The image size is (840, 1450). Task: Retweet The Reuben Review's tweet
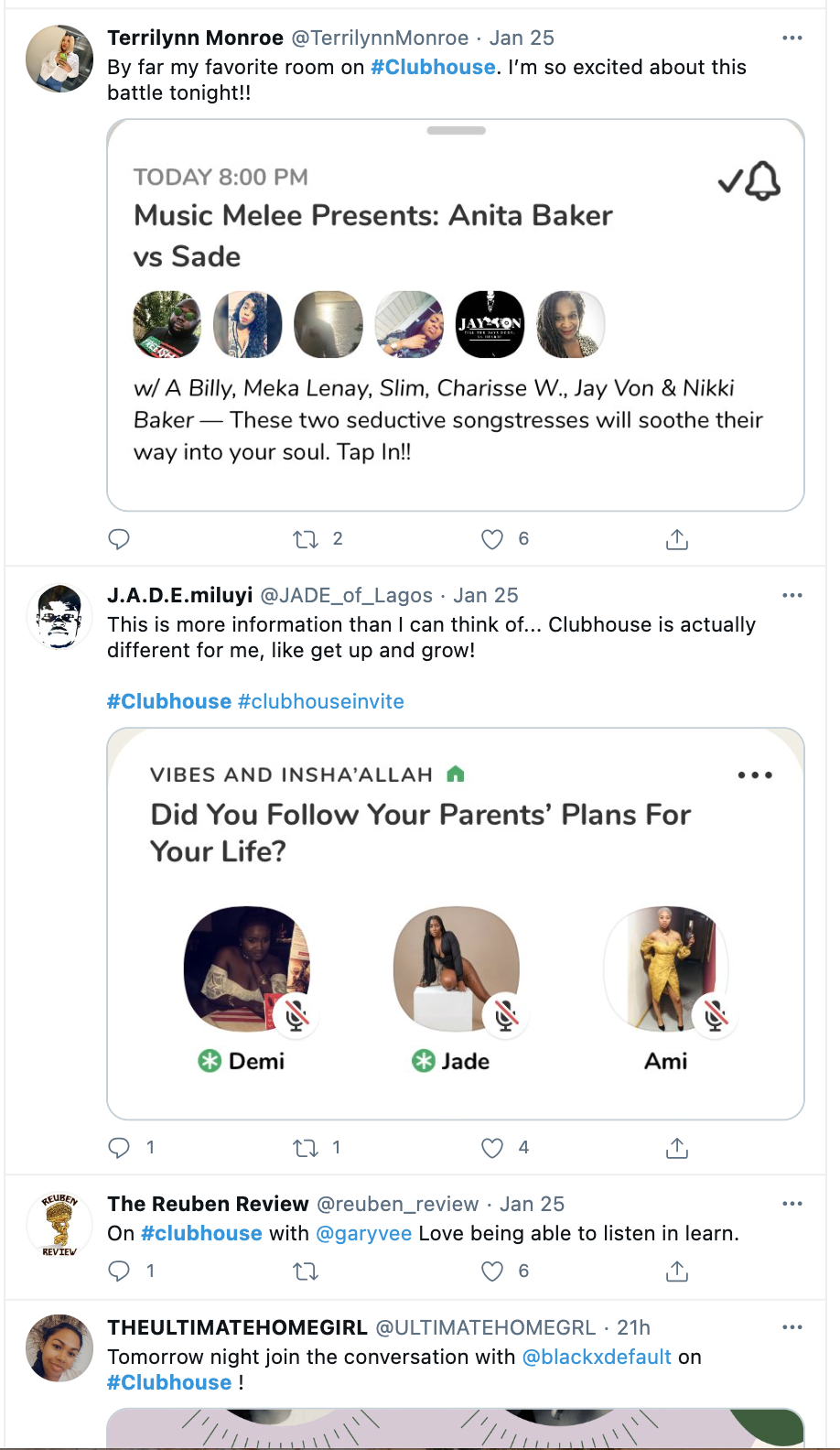(x=306, y=1271)
